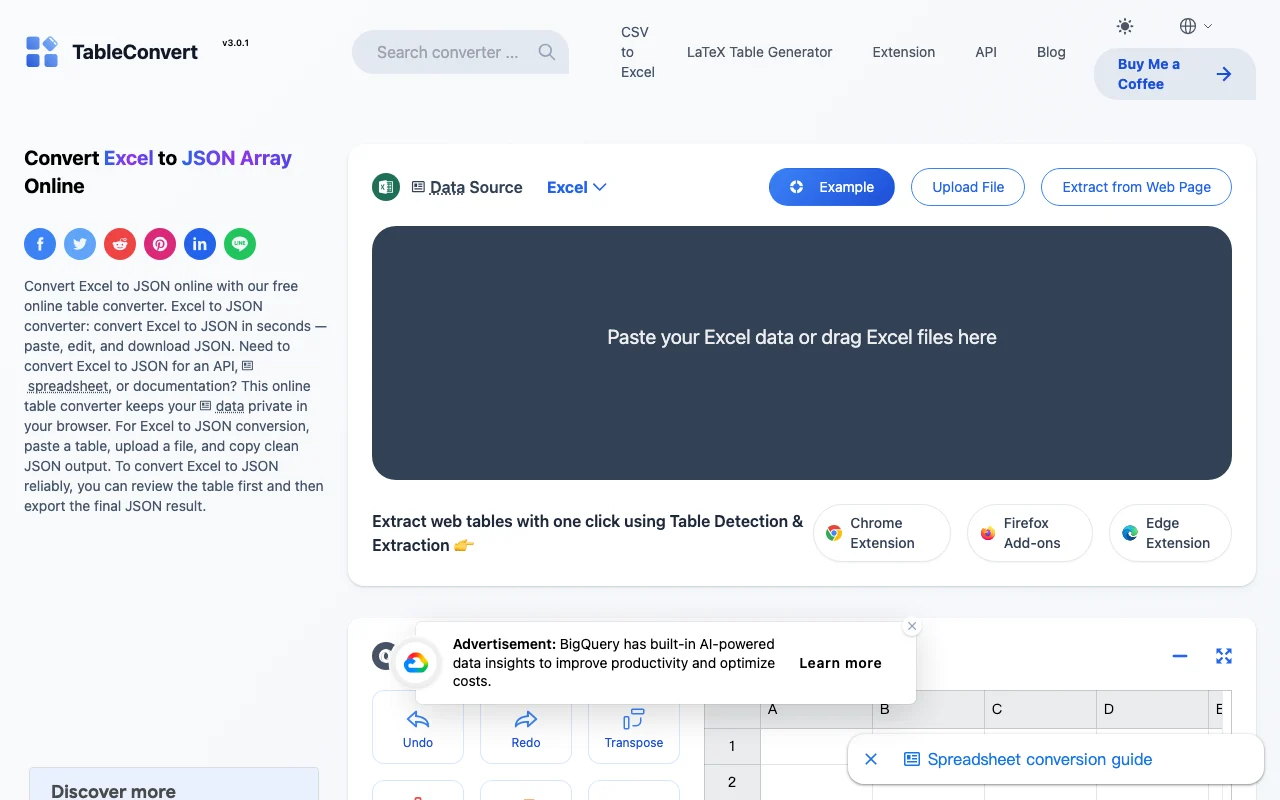Click the Redo button

coord(526,727)
